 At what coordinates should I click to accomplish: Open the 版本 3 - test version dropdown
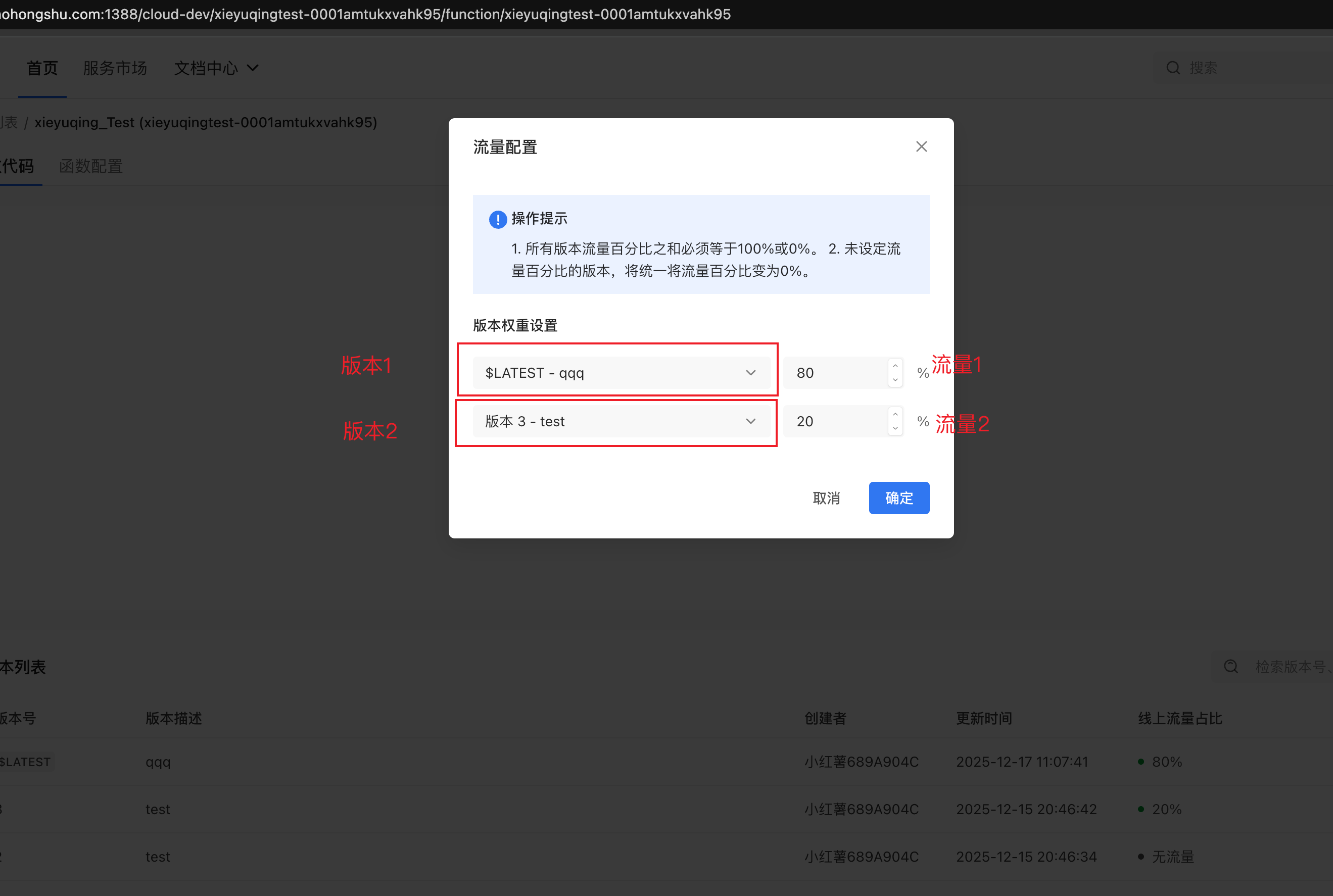(x=622, y=421)
